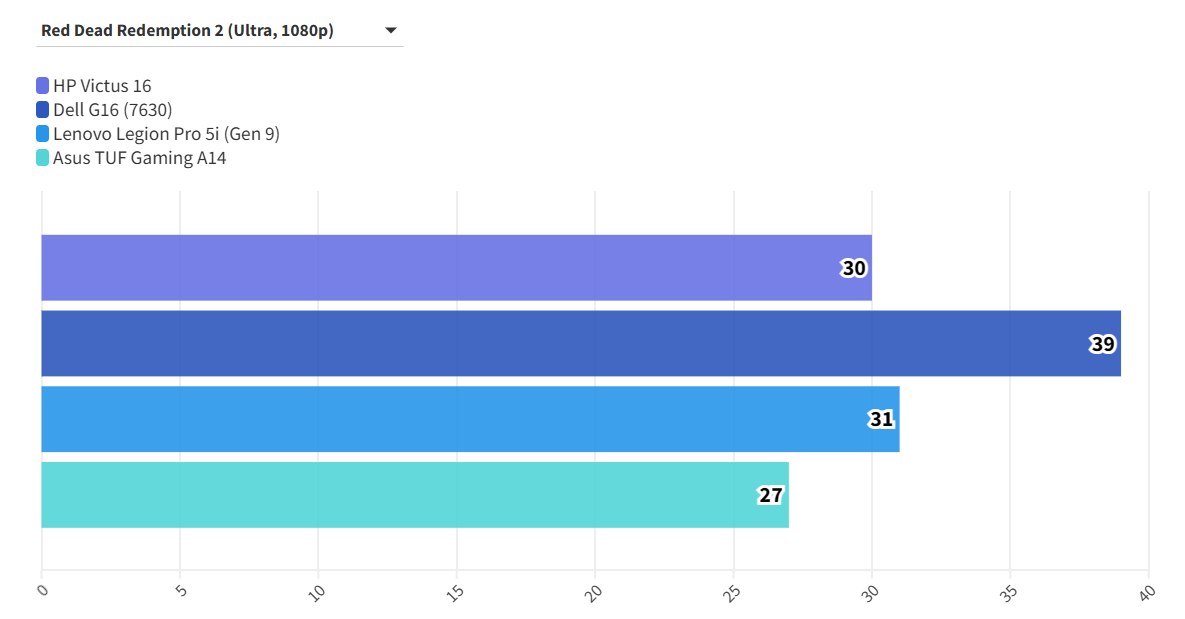
Task: Click the 31 value label on the Lenovo bar
Action: click(881, 419)
